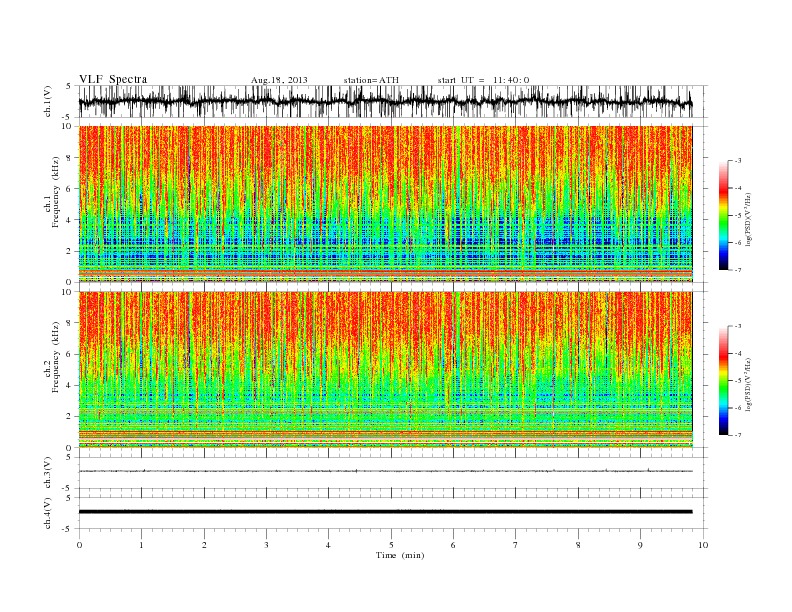This screenshot has width=792, height=612.
Task: Click time axis tick label '4'
Action: click(328, 545)
